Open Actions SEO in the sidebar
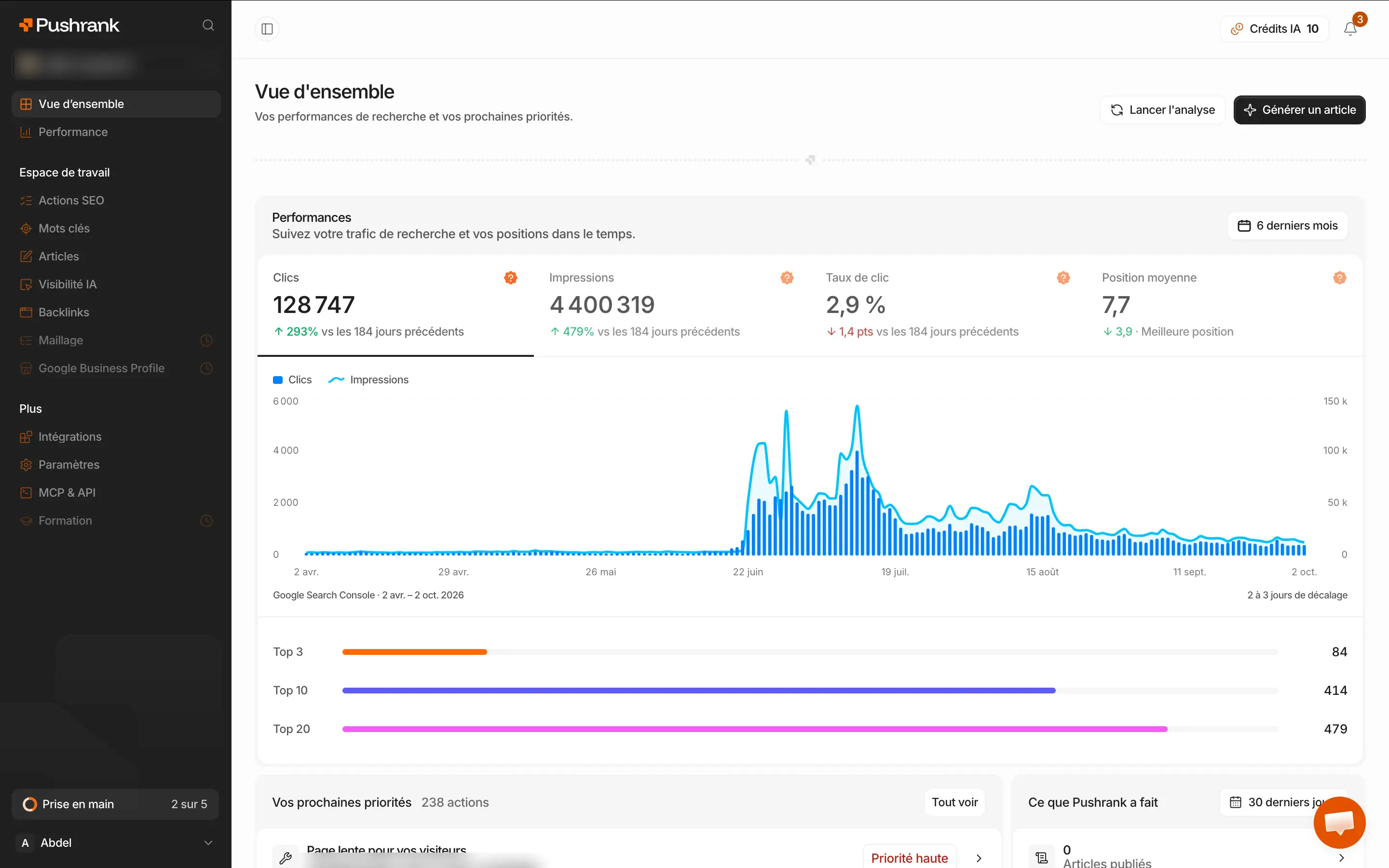The image size is (1389, 868). tap(116, 200)
